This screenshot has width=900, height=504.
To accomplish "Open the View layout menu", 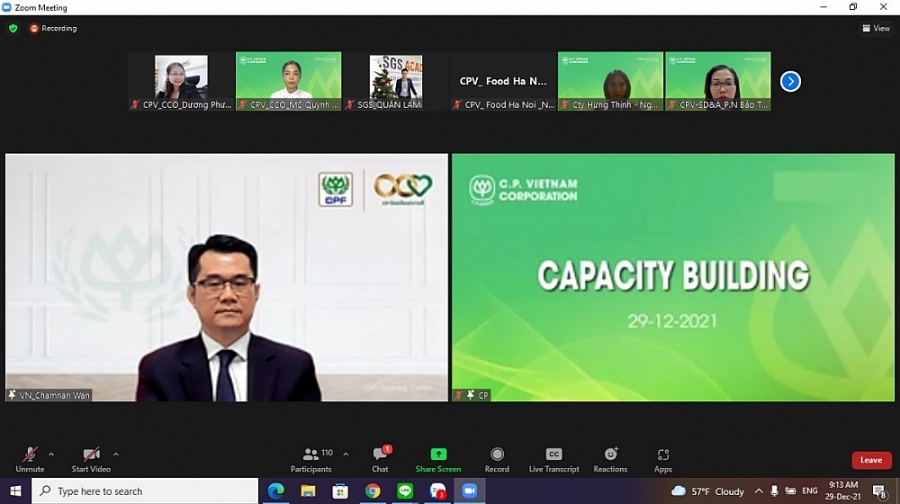I will point(876,28).
